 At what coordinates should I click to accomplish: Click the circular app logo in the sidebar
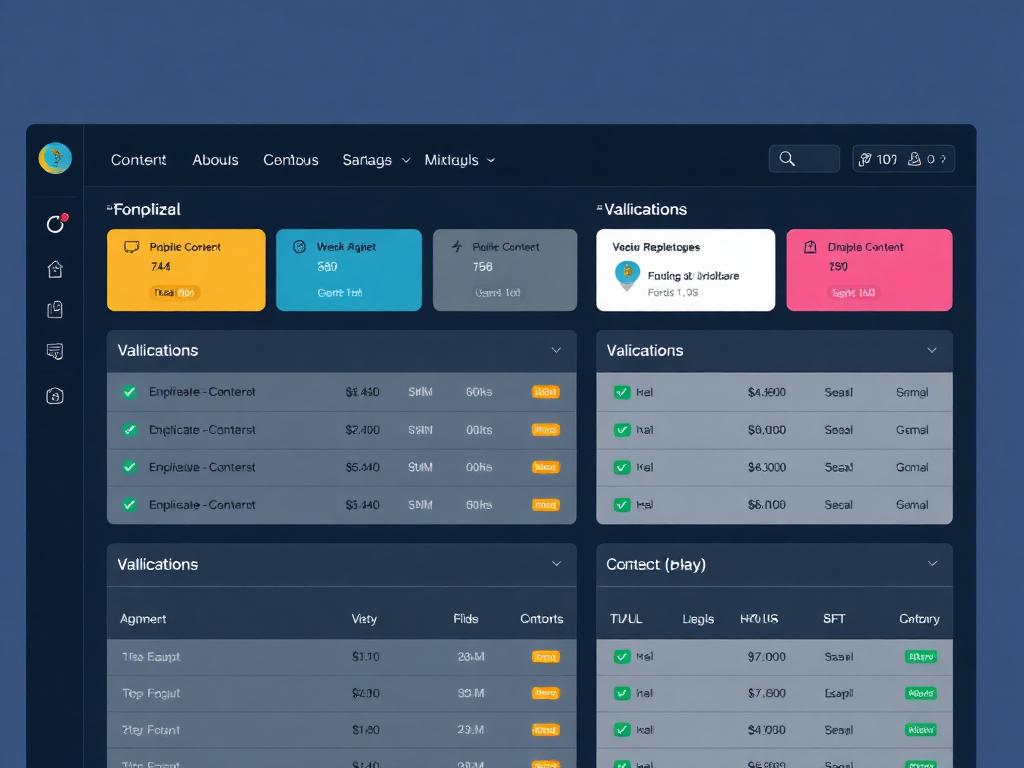(x=55, y=158)
